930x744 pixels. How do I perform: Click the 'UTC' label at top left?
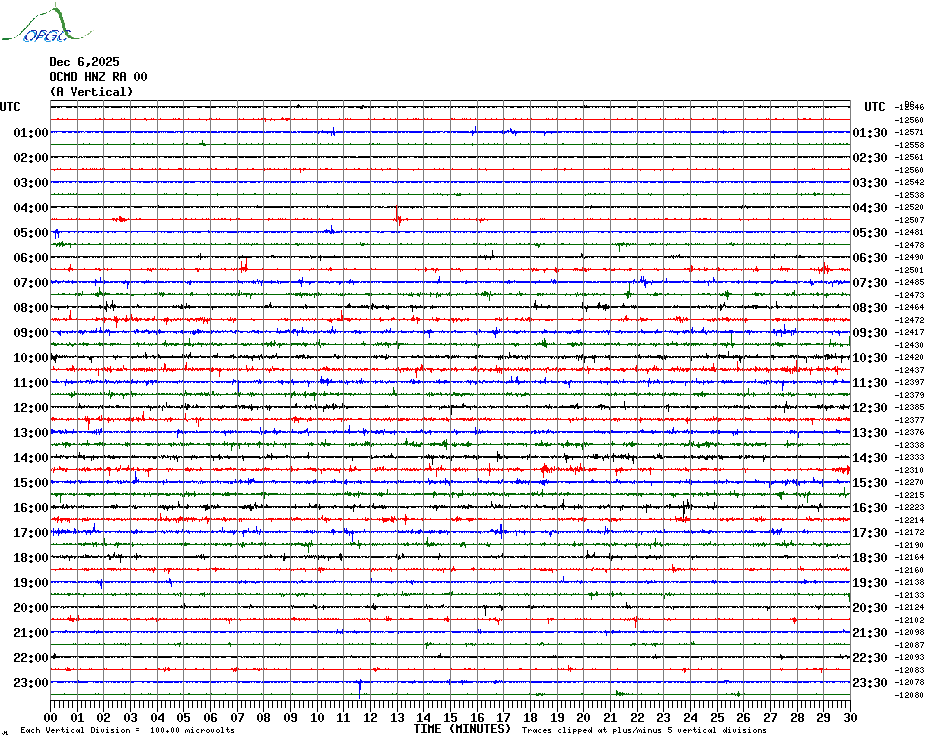coord(10,107)
